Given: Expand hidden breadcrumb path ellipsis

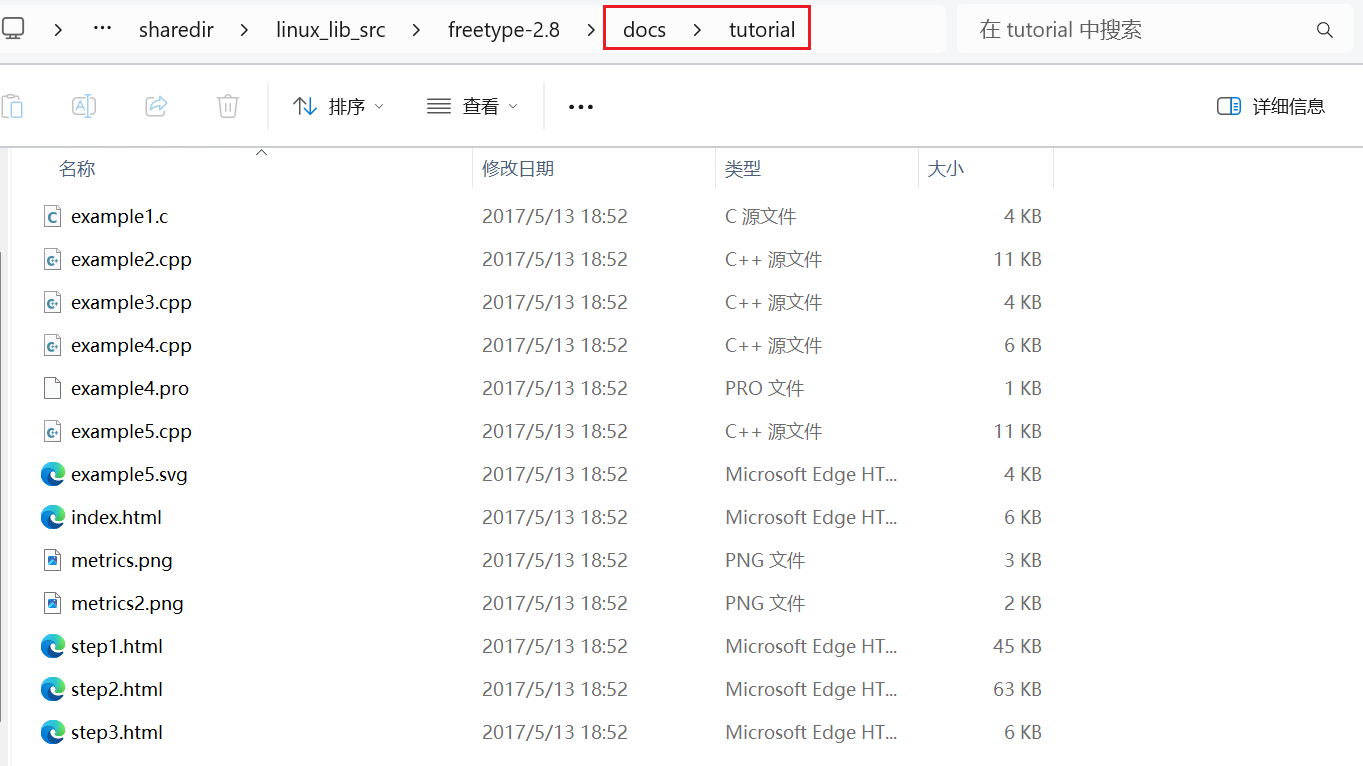Looking at the screenshot, I should pos(102,30).
